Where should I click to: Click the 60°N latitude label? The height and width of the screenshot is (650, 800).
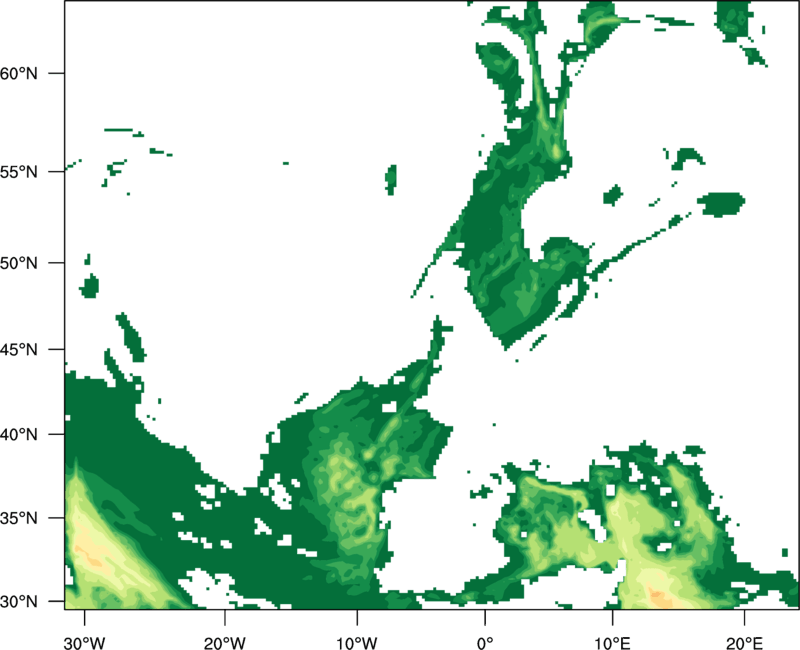19,73
